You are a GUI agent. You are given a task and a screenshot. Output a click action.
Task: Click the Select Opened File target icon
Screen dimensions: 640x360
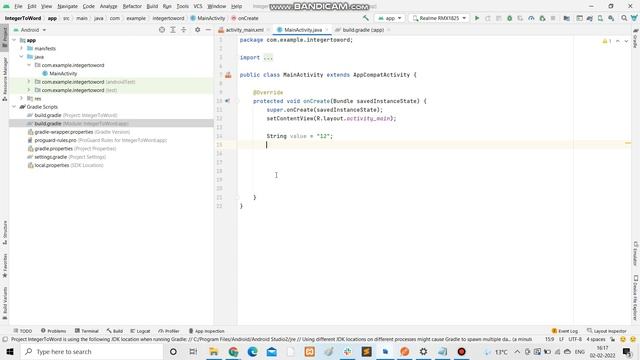pos(162,30)
